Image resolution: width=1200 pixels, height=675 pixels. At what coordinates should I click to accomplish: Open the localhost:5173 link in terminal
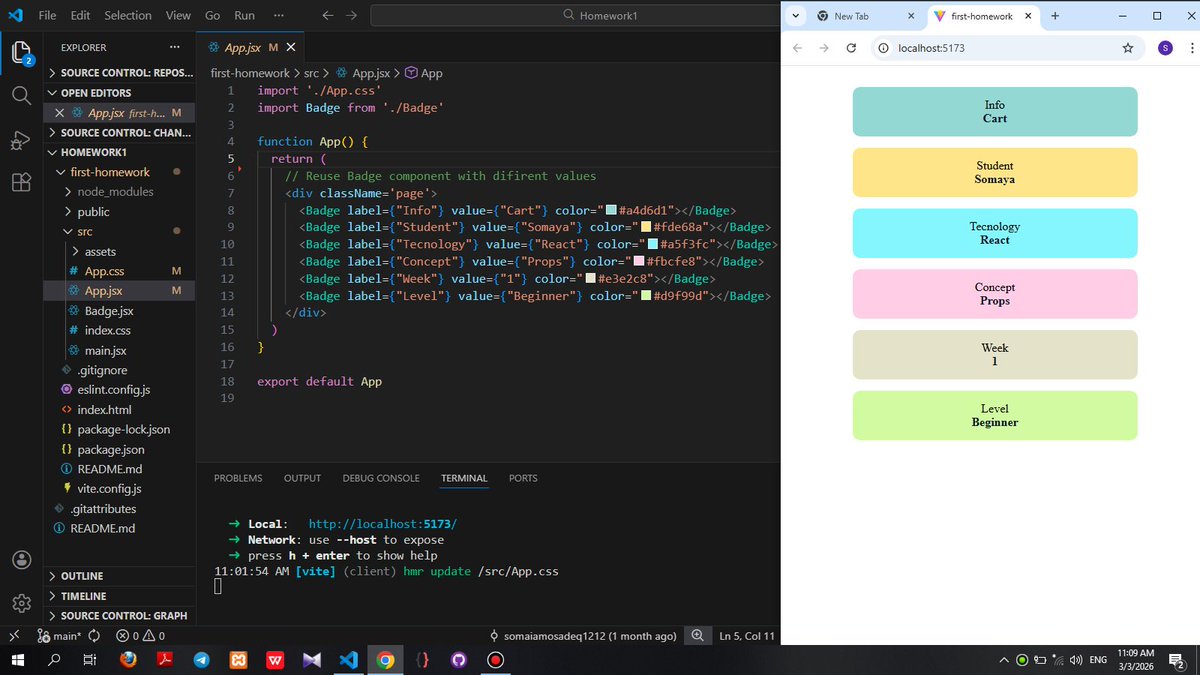pos(383,524)
